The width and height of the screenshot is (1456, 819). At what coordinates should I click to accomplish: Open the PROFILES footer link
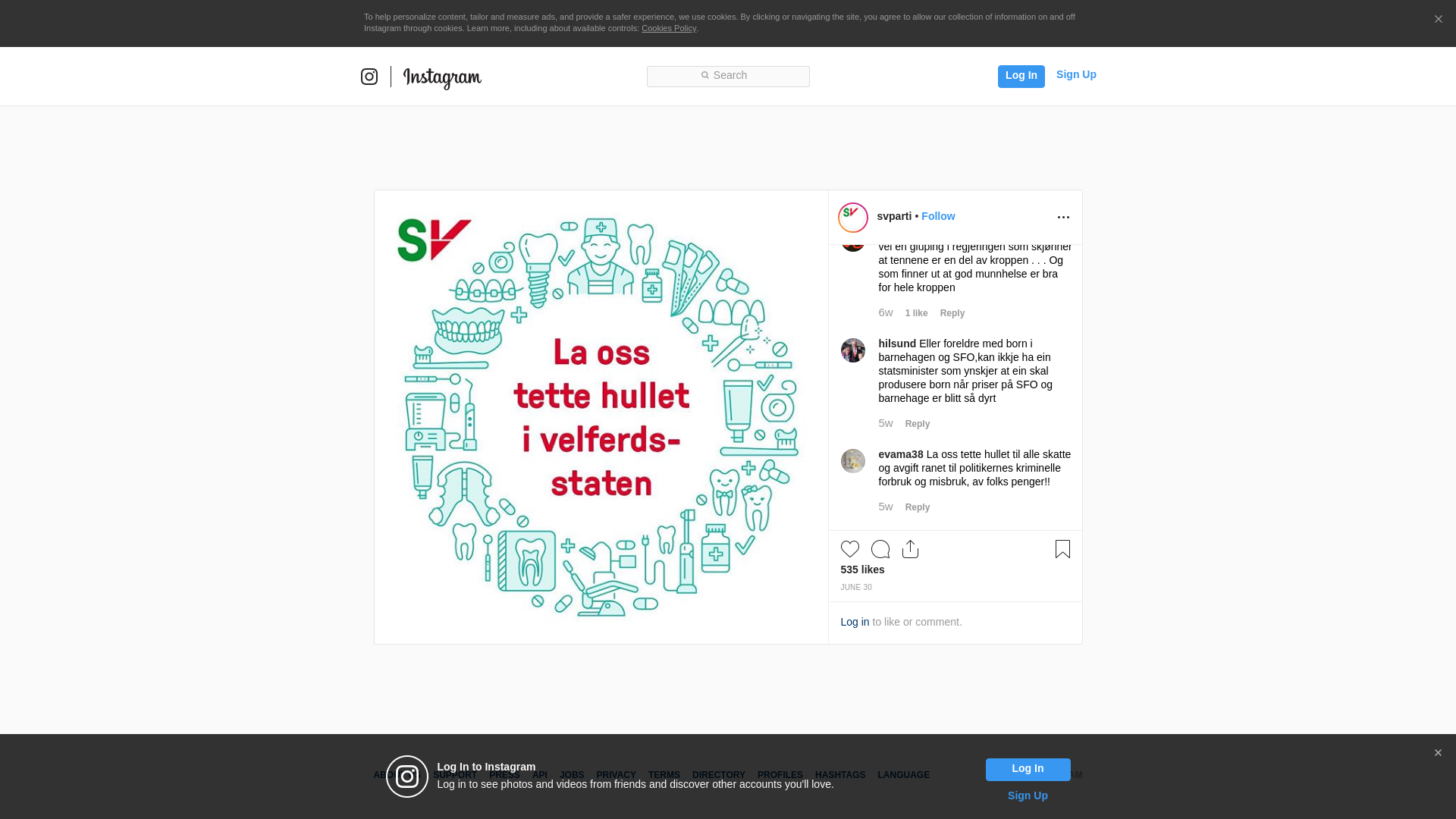tap(780, 775)
